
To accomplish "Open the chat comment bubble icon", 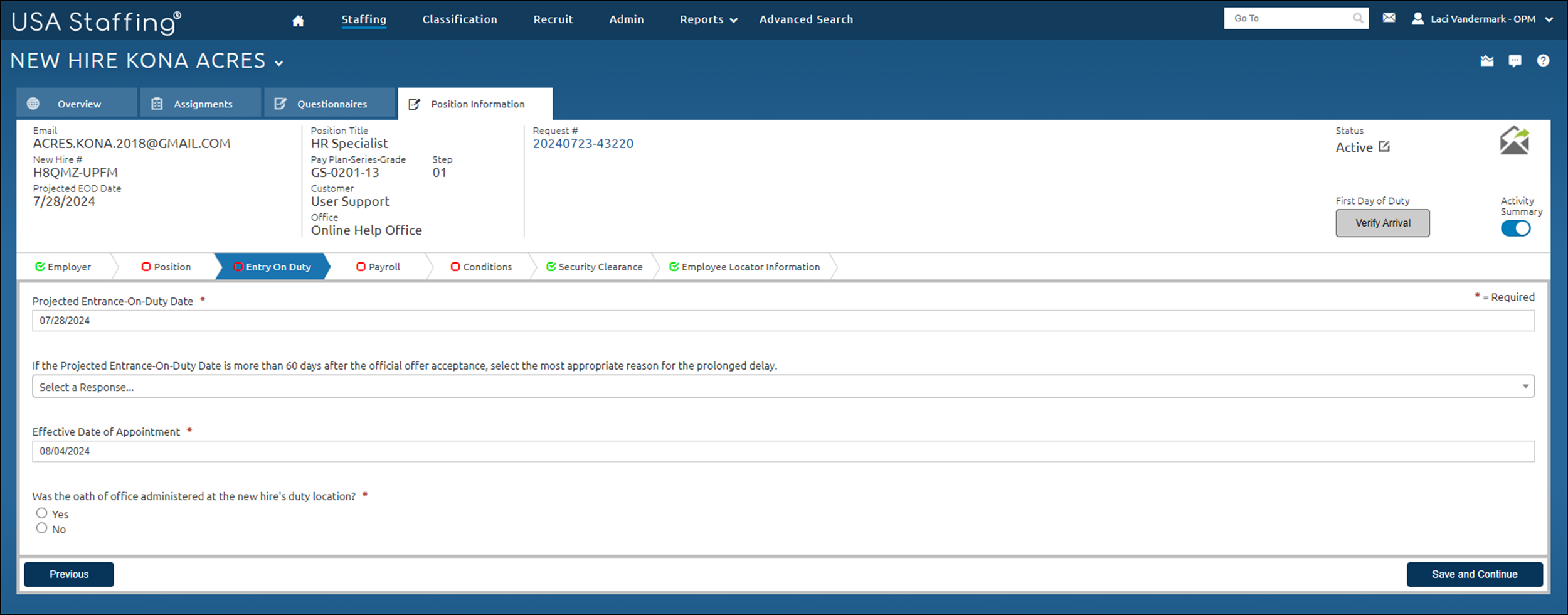I will (1515, 61).
